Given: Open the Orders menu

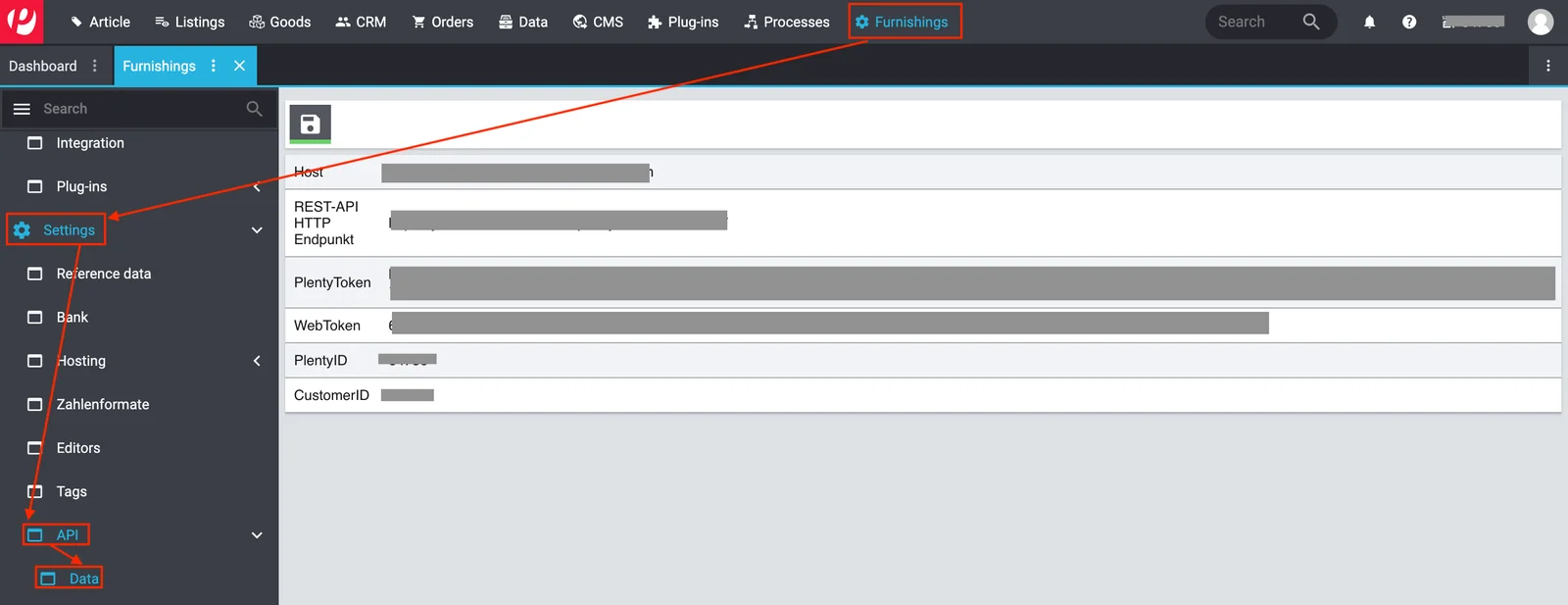Looking at the screenshot, I should [442, 22].
